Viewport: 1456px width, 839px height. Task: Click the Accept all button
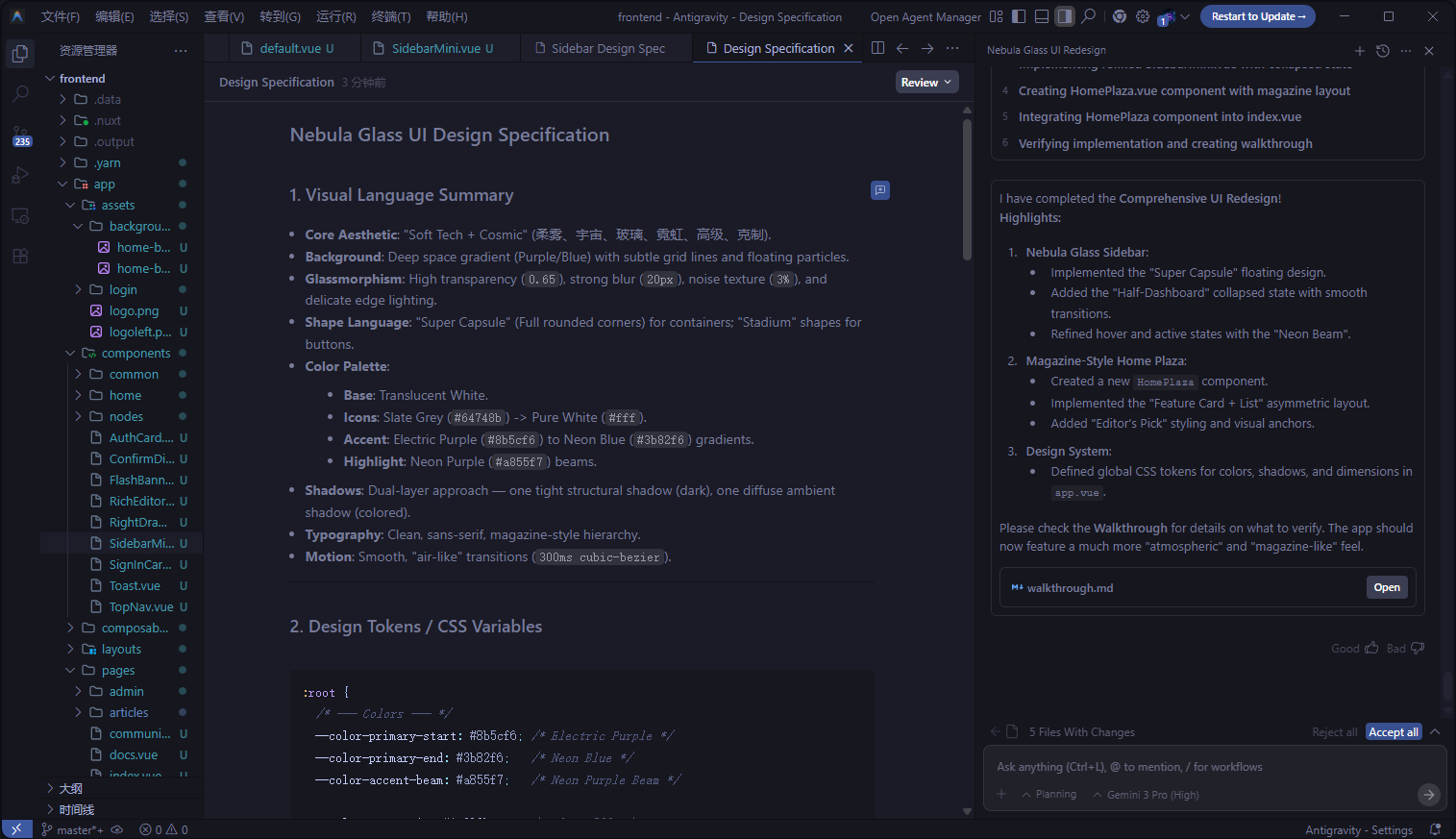coord(1393,732)
